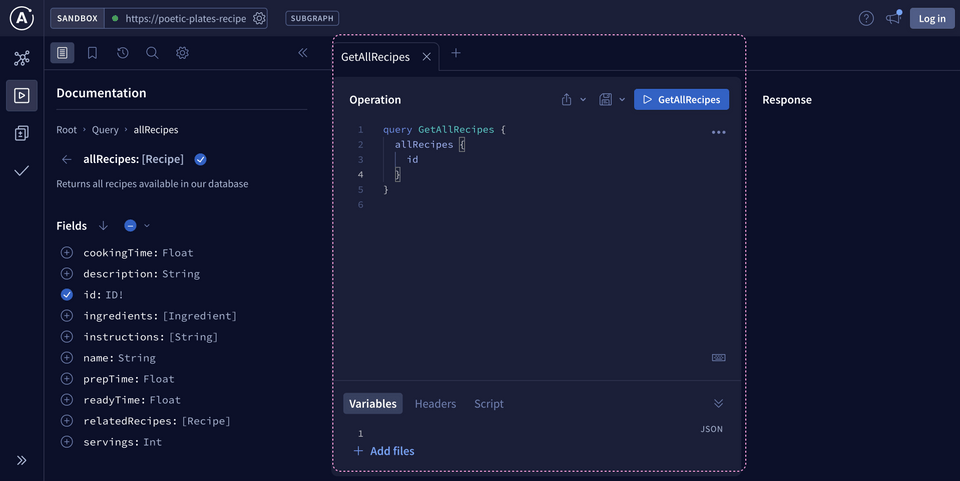Open the schema diff sidebar icon

point(22,133)
